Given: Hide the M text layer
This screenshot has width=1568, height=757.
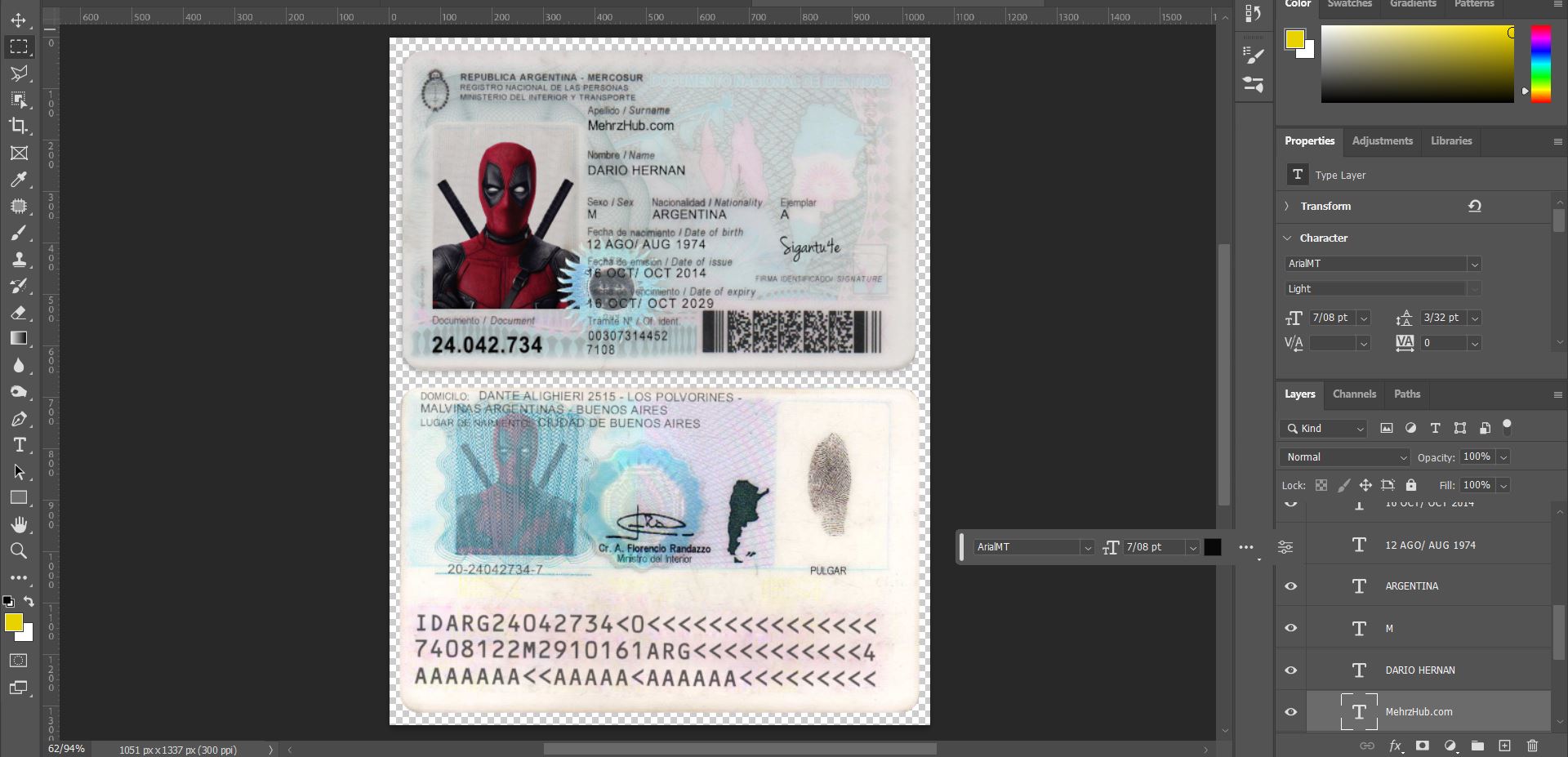Looking at the screenshot, I should (1291, 628).
